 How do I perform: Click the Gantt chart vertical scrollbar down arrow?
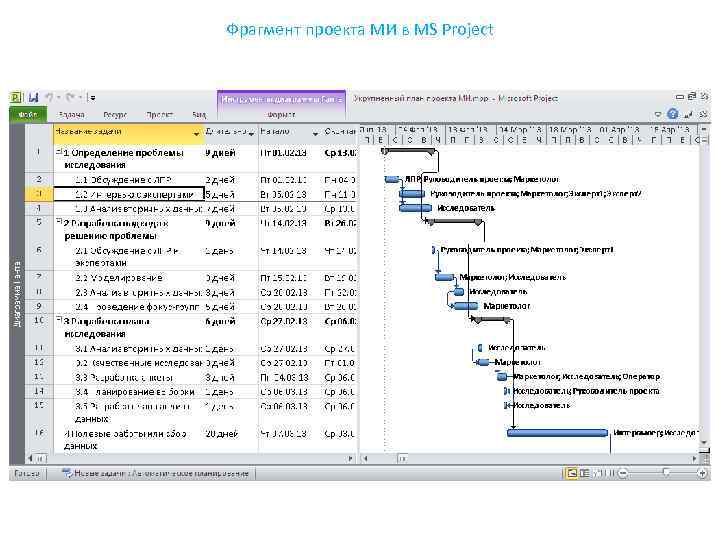tap(704, 442)
